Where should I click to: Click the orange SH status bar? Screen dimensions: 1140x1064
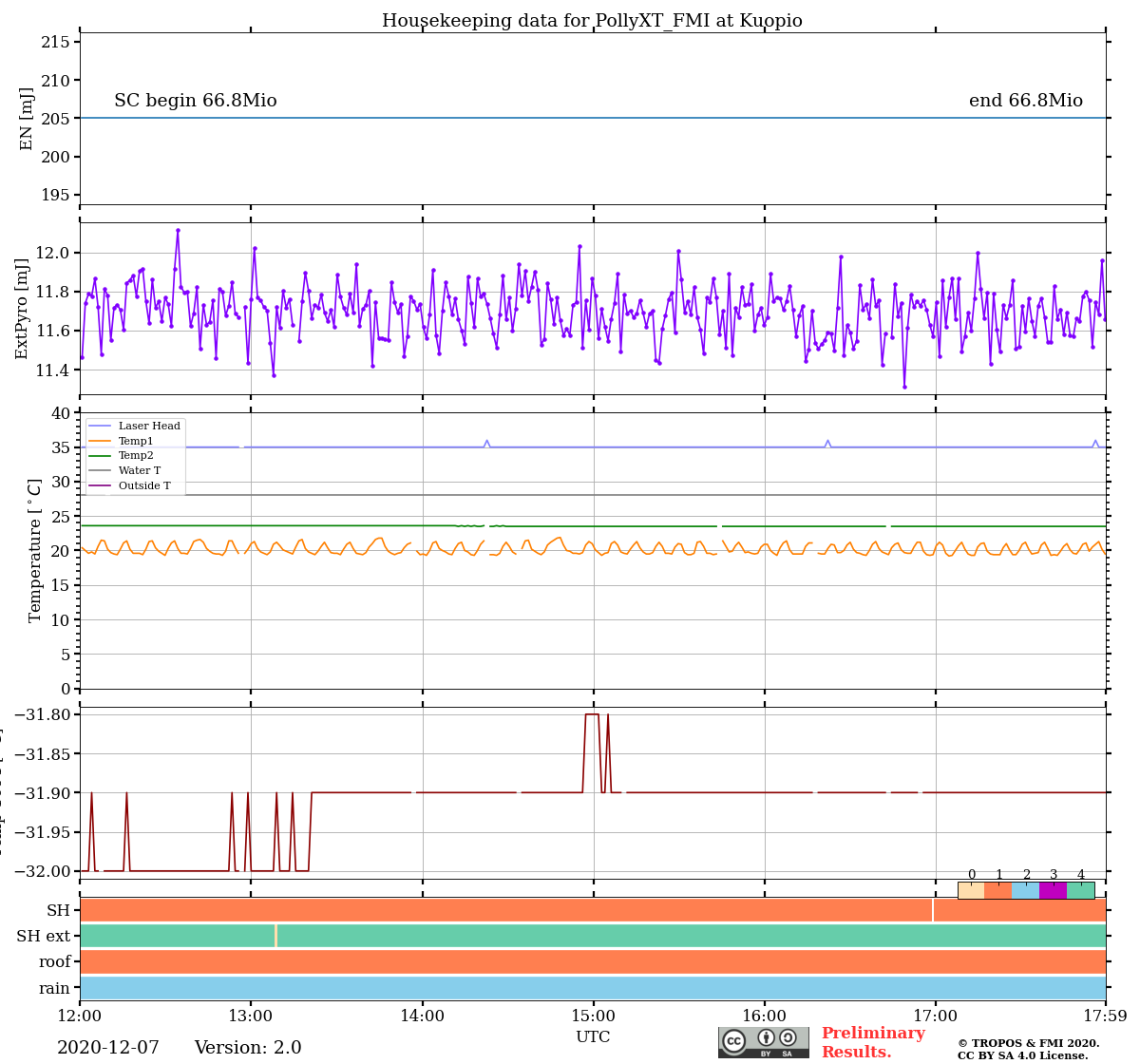pos(593,910)
